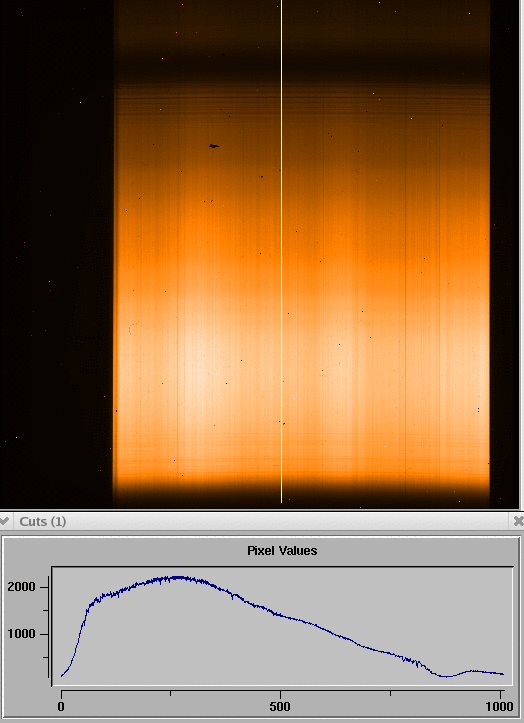Click the 2000 label on y-axis
The image size is (524, 723).
click(21, 587)
